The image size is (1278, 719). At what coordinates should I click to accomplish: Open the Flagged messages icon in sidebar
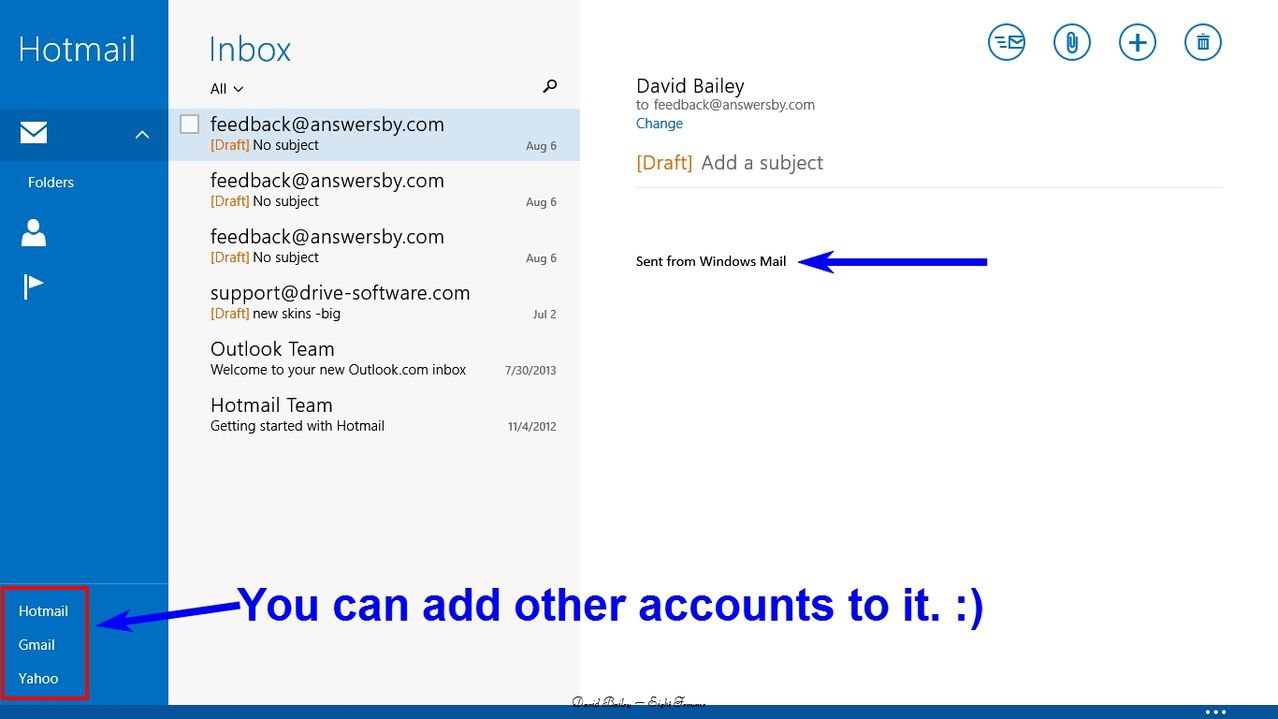point(34,287)
